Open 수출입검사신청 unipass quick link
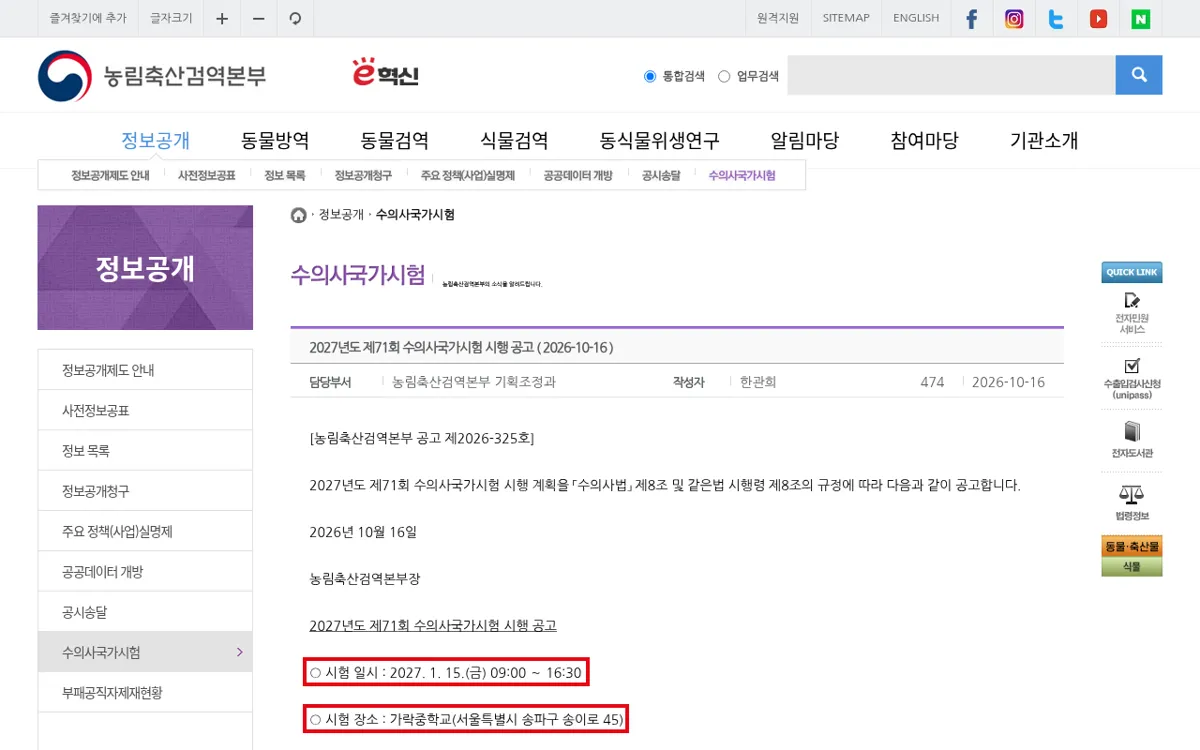Viewport: 1200px width, 750px height. point(1132,379)
